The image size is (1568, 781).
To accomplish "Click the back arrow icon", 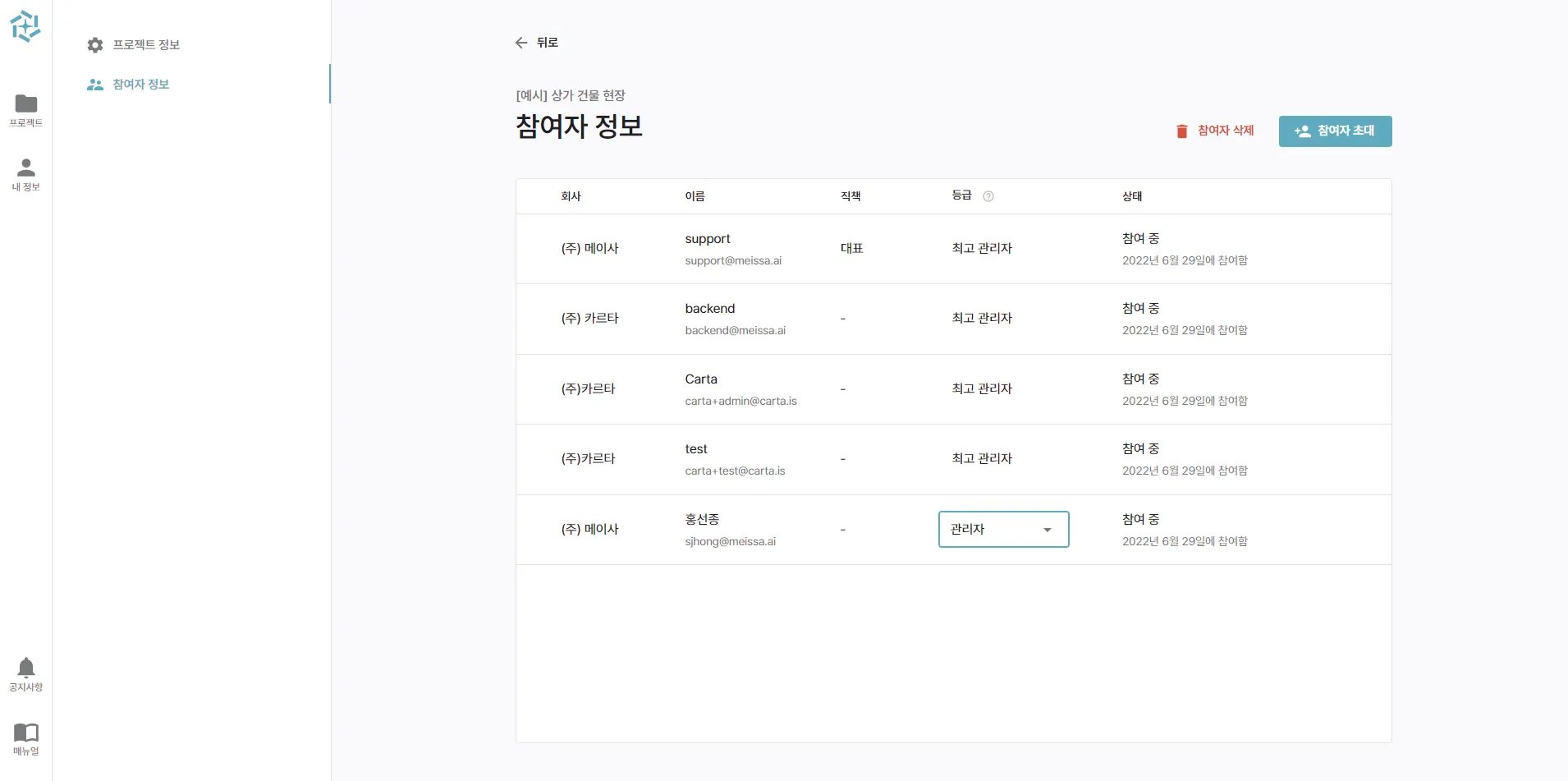I will [x=521, y=43].
